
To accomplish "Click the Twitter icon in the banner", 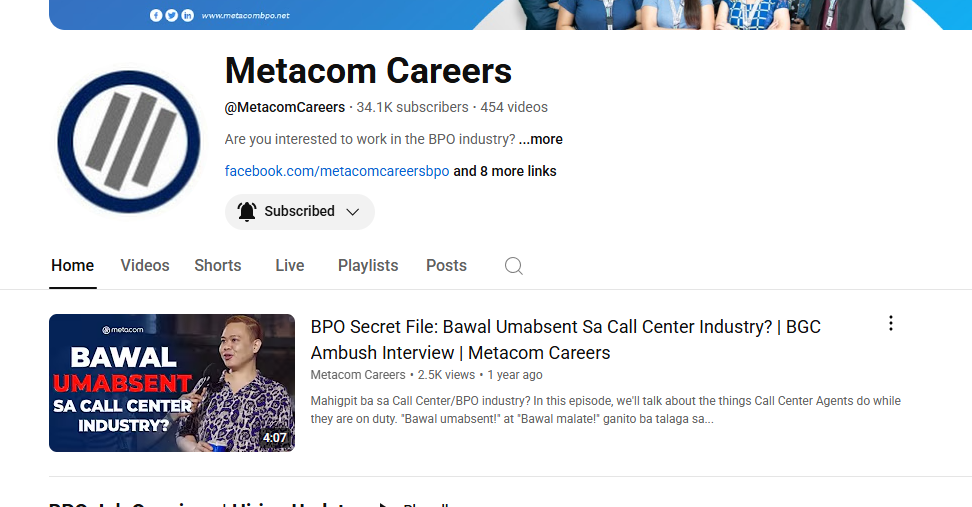I will coord(171,15).
